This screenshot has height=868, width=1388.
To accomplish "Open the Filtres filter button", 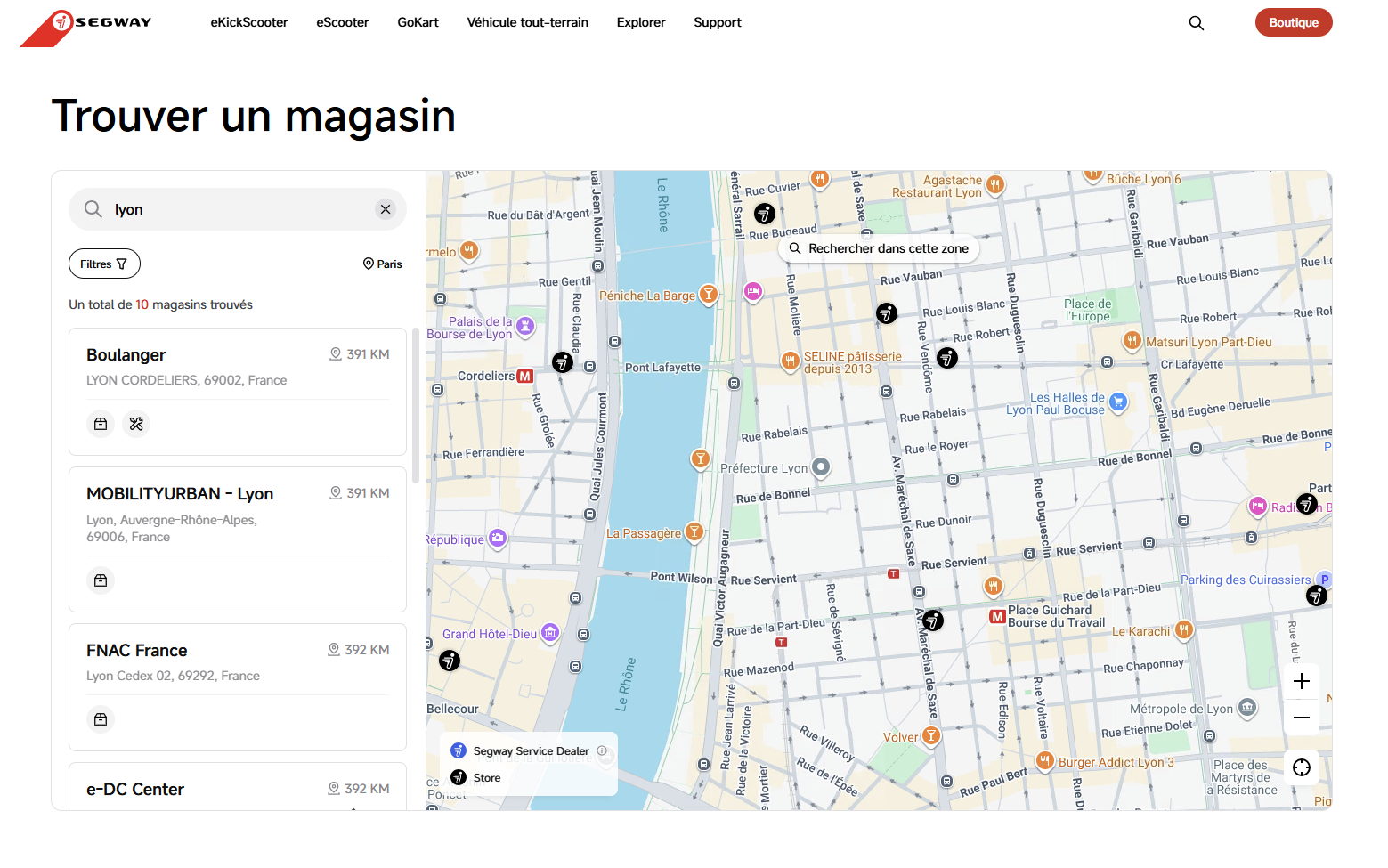I will [104, 264].
